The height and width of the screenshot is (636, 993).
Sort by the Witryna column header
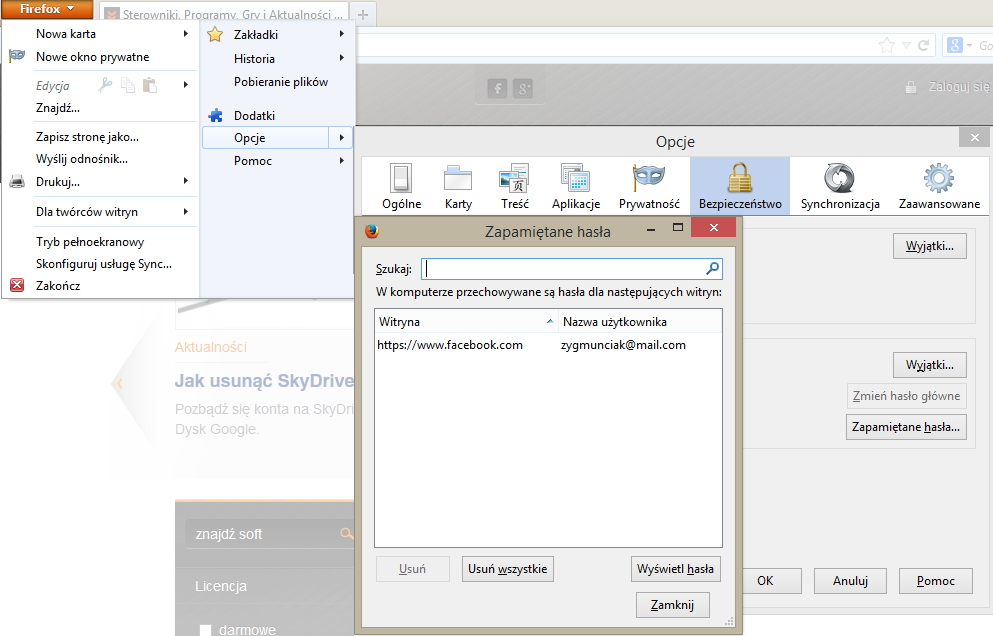tap(466, 321)
